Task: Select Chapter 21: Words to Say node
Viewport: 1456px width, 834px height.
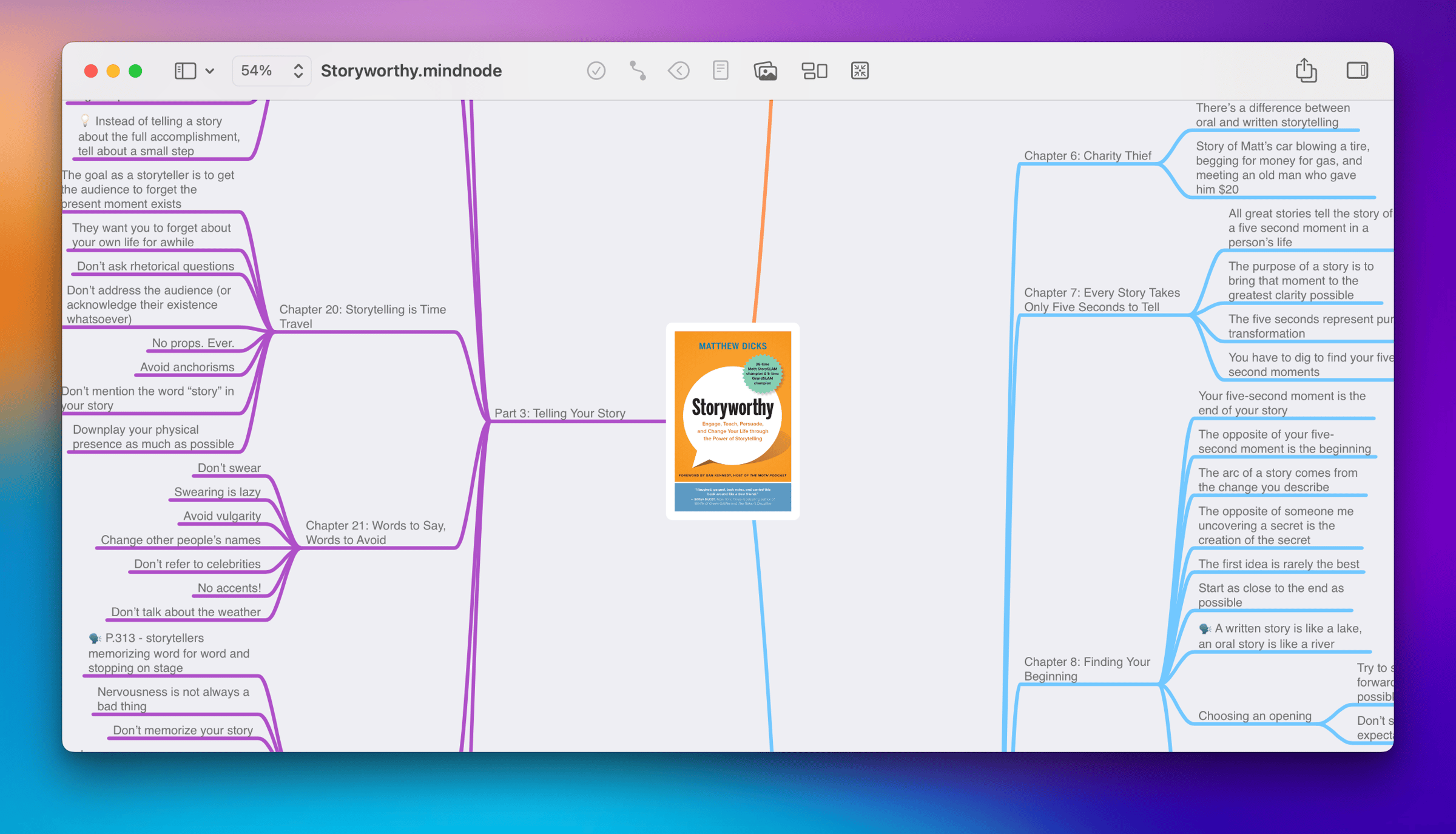Action: [x=376, y=533]
